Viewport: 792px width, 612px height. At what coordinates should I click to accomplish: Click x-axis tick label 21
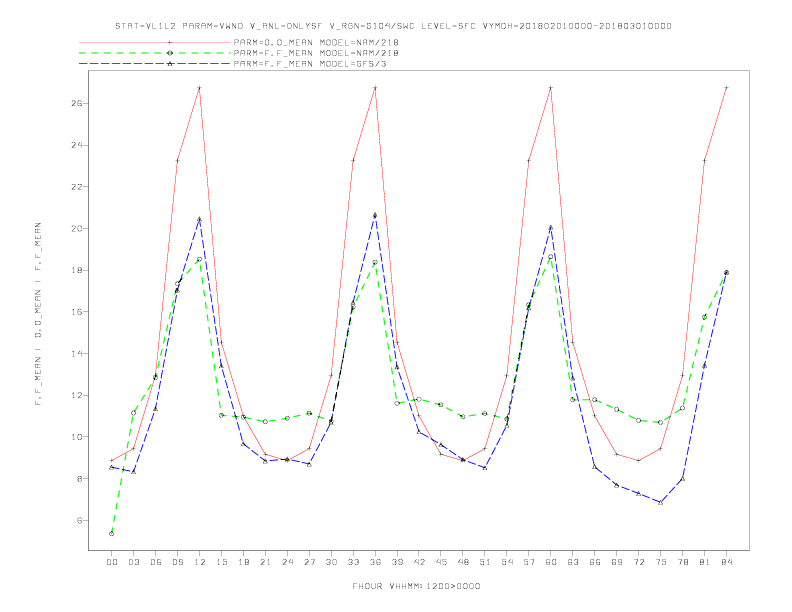point(265,562)
